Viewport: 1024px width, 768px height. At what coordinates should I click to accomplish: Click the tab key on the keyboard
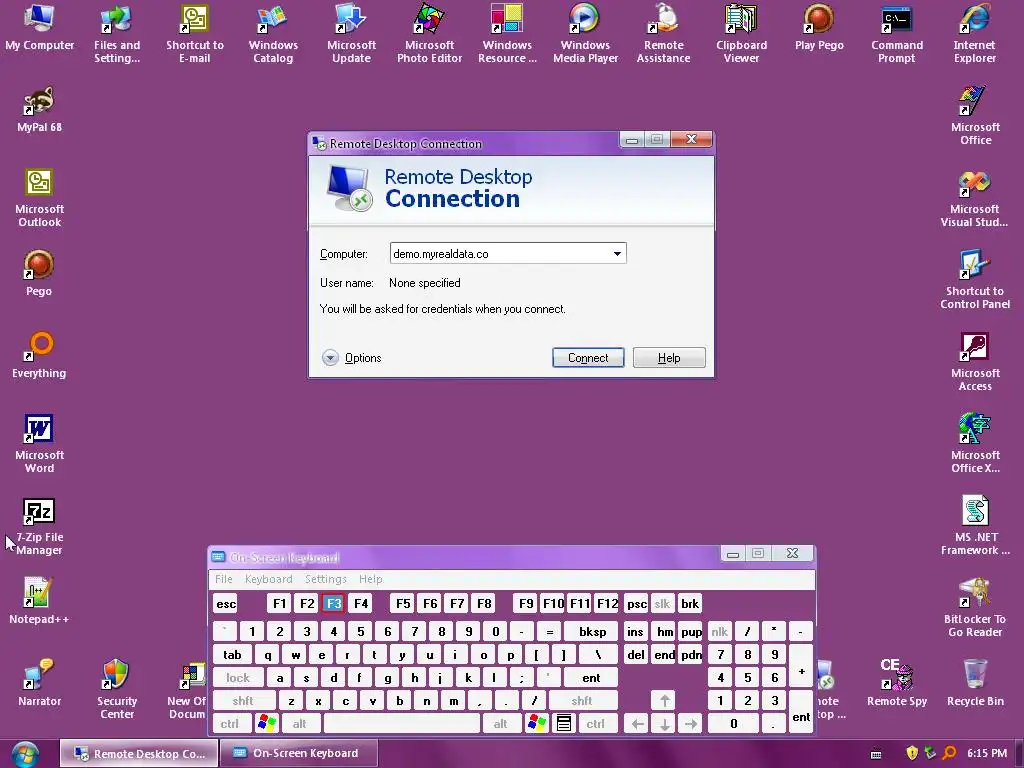click(x=232, y=654)
